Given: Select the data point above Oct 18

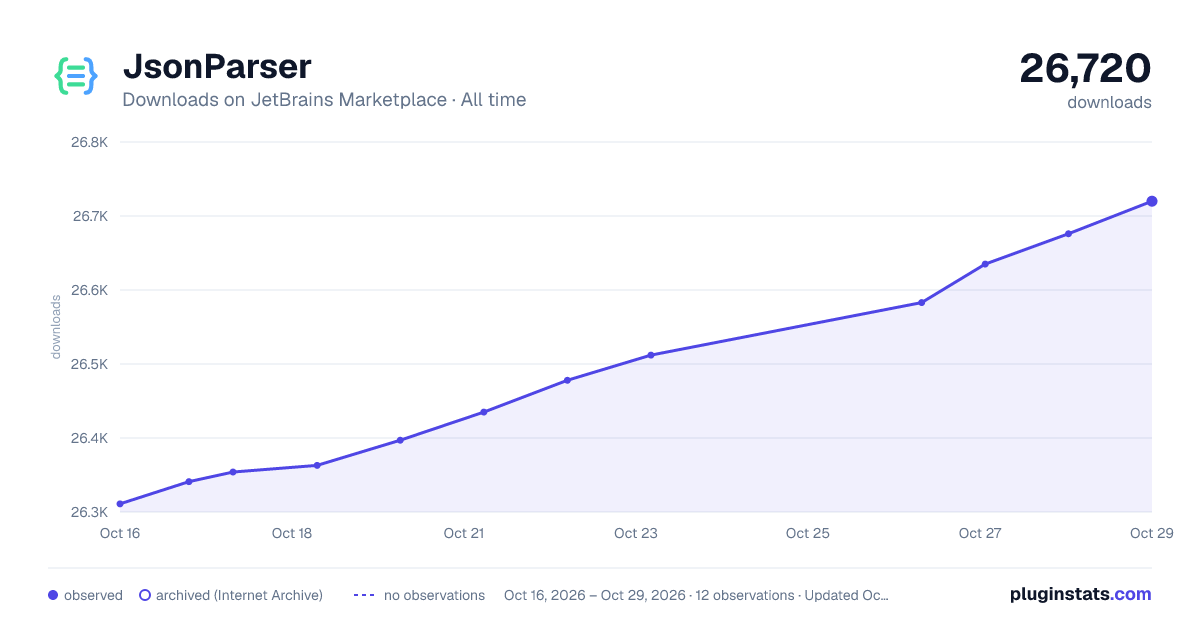Looking at the screenshot, I should pyautogui.click(x=317, y=465).
